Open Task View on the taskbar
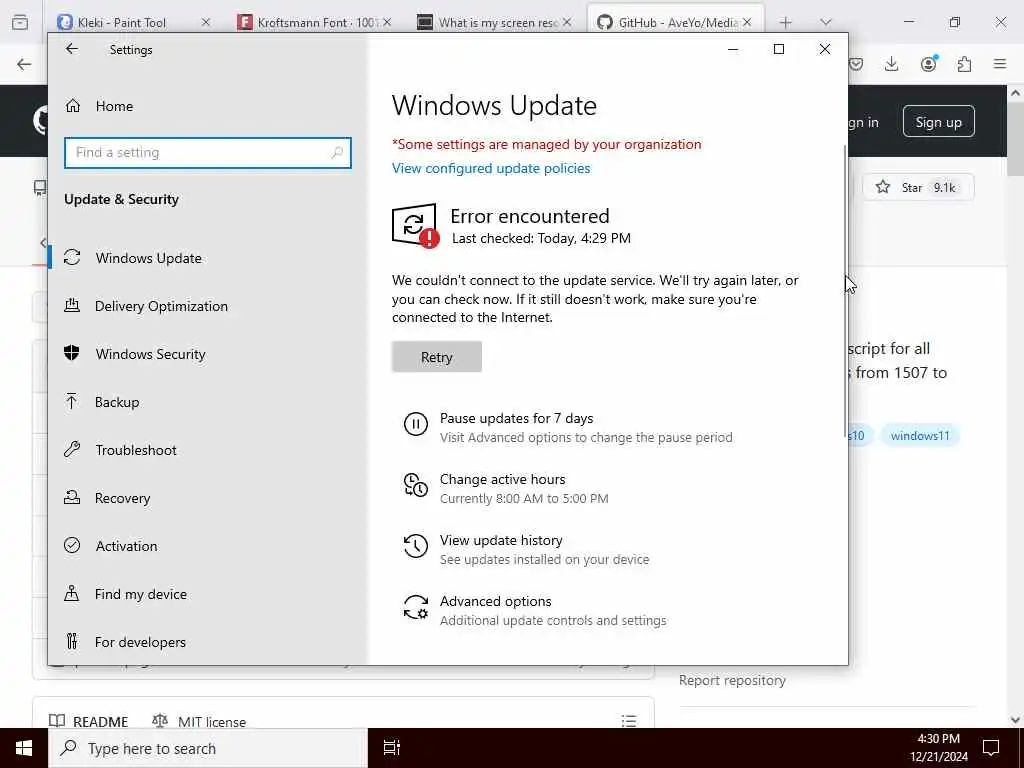Screen dimensions: 1024x768 (x=392, y=748)
